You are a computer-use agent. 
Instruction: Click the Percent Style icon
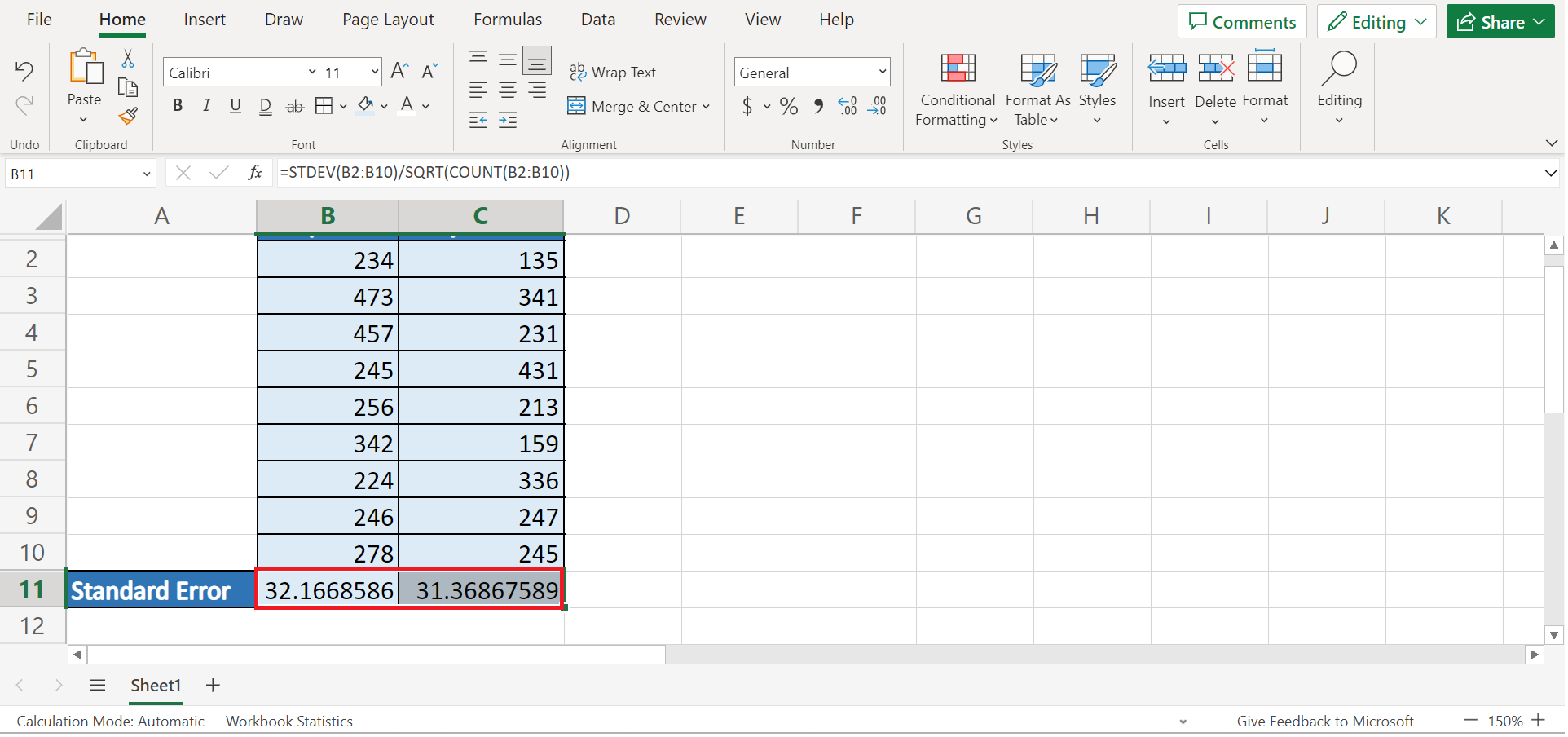tap(788, 107)
